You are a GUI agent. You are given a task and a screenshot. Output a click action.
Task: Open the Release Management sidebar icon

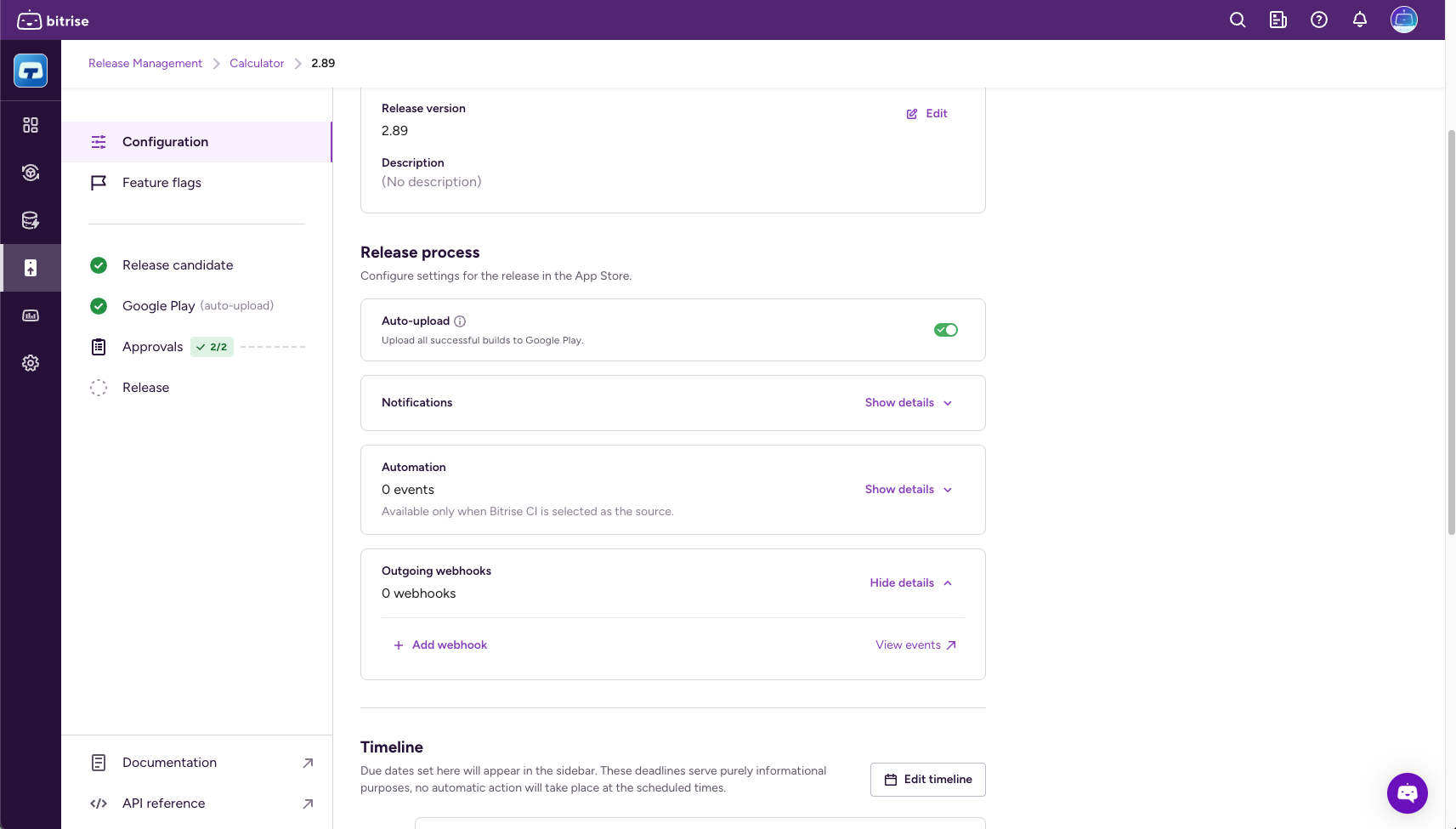tap(31, 267)
